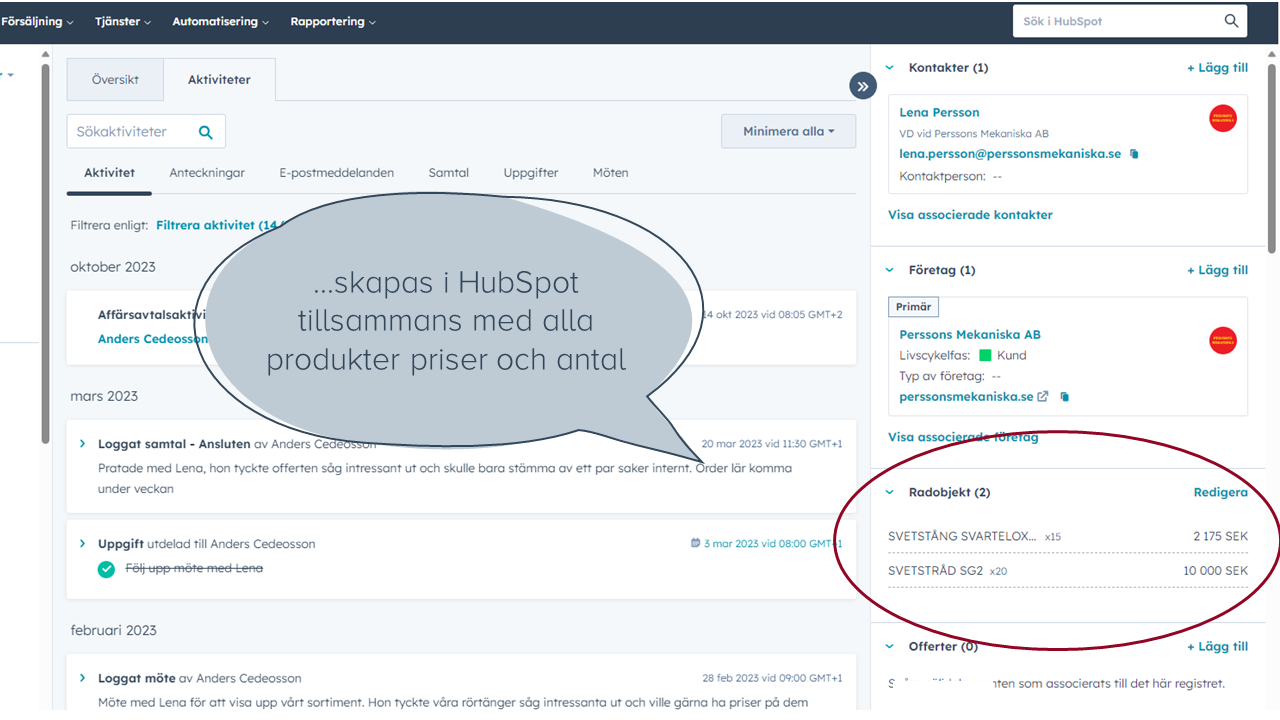This screenshot has width=1280, height=720.
Task: Open the Försäljning menu
Action: click(x=37, y=21)
